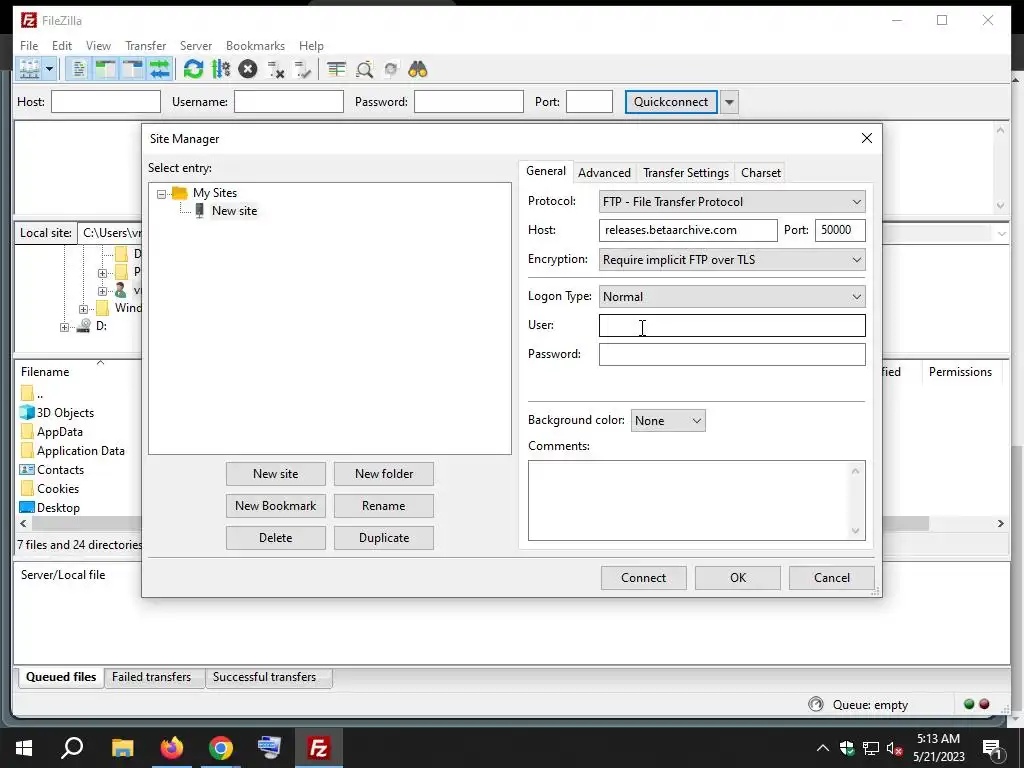The image size is (1024, 768).
Task: Click the Comments text area
Action: point(697,500)
